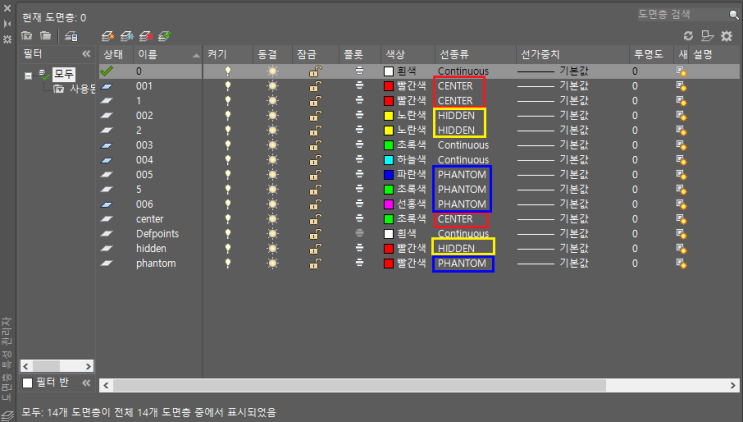Click the magenta swatch of layer 006
Viewport: 743px width, 422px height.
[389, 204]
